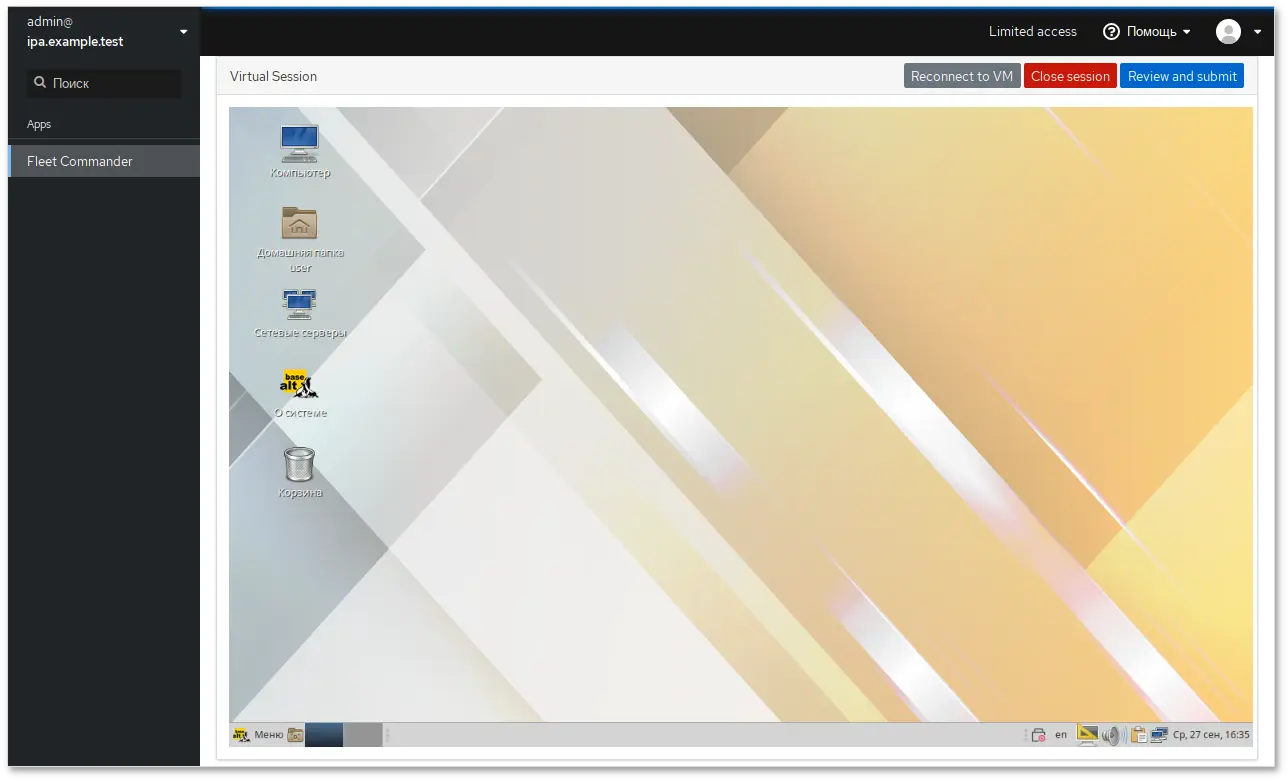Click the display settings tray icon
Viewport: 1288px width, 781px height.
1088,735
